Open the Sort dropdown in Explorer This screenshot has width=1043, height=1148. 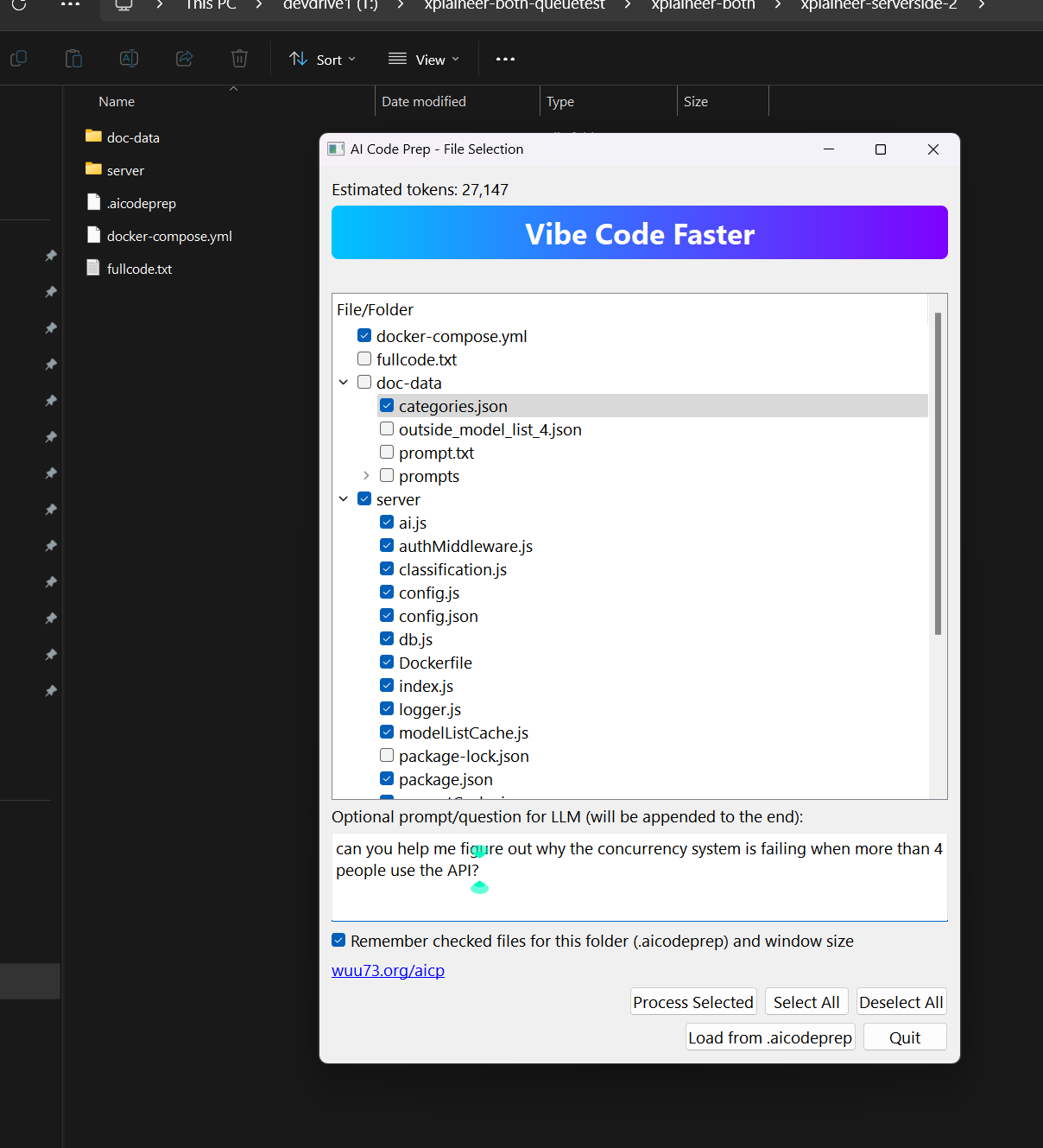(x=322, y=60)
